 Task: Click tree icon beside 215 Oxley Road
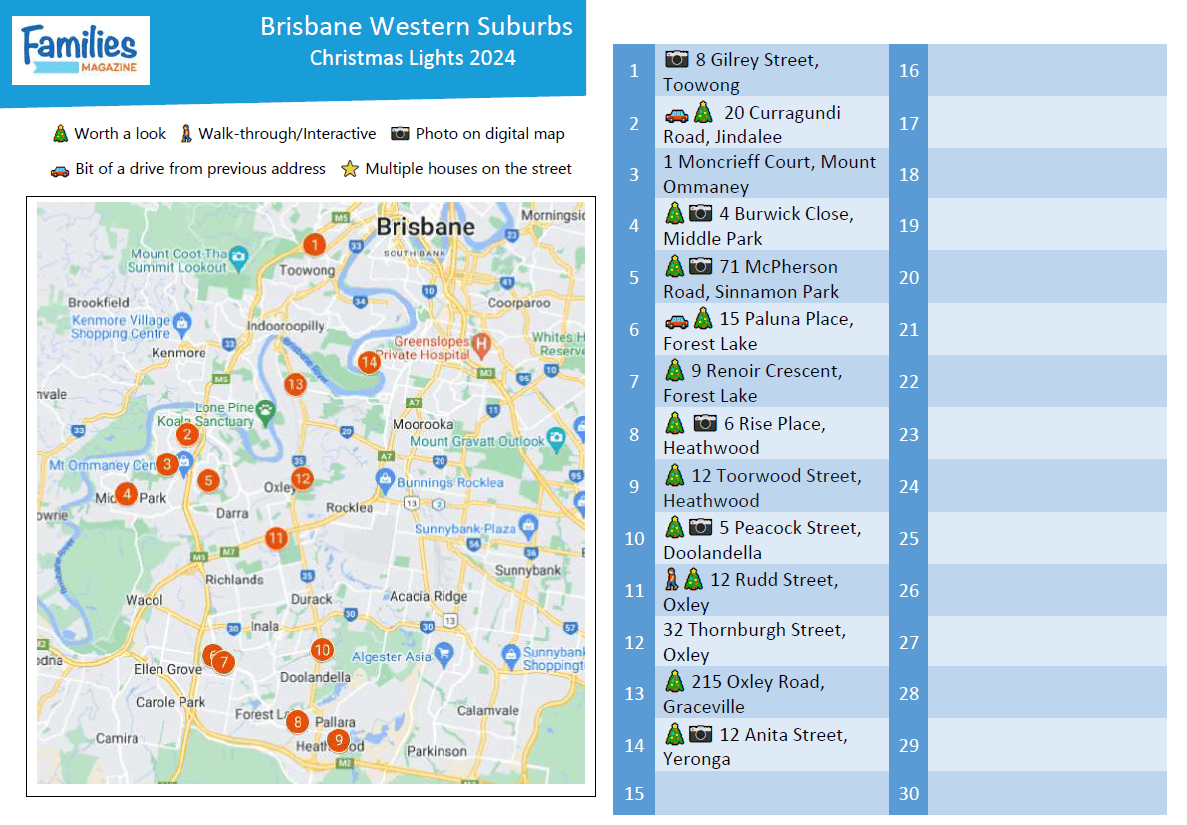click(675, 681)
